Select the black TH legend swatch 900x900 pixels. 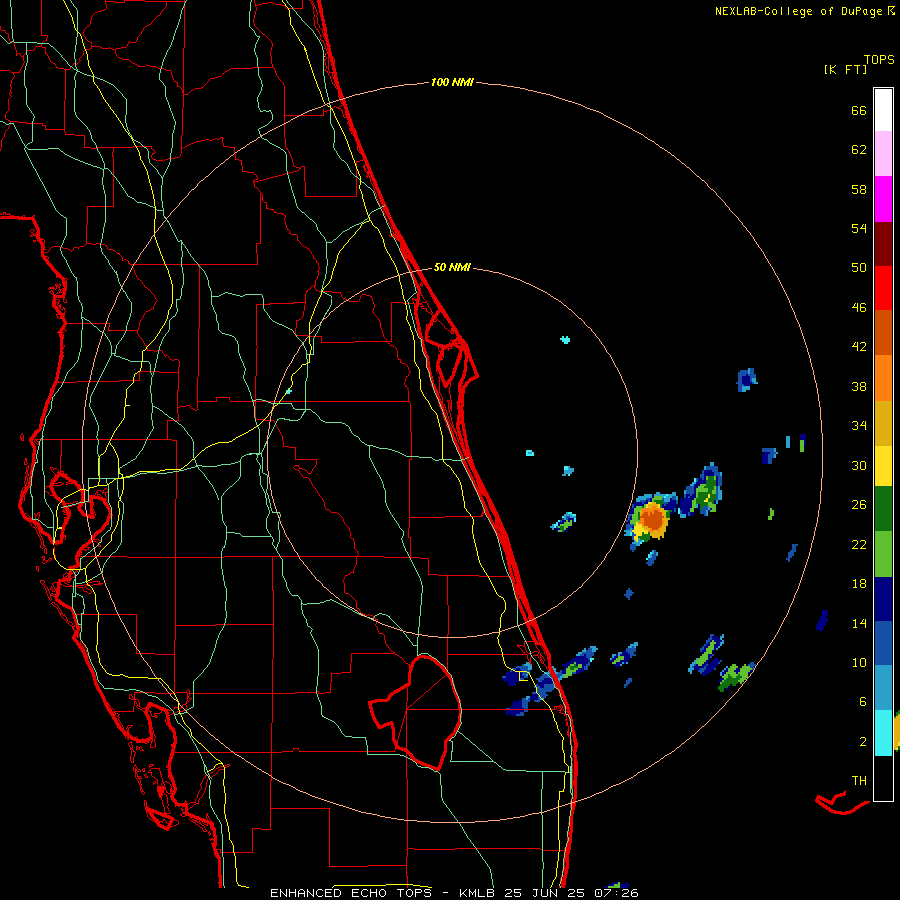pyautogui.click(x=883, y=778)
